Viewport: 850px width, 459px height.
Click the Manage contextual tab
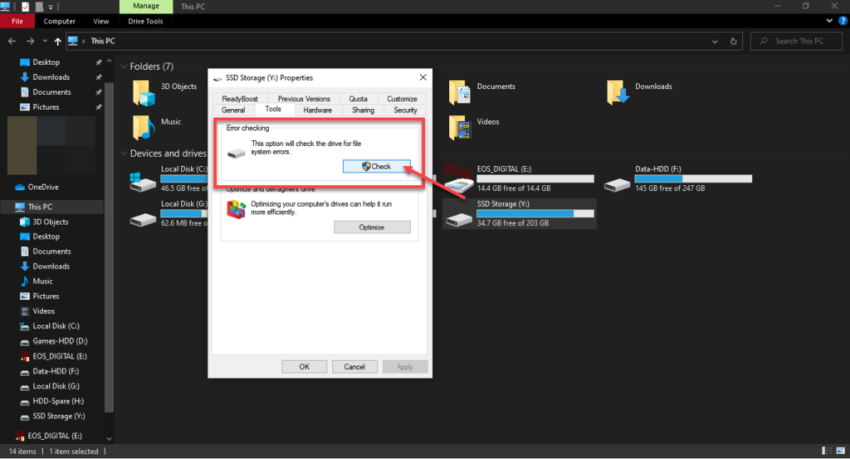146,6
